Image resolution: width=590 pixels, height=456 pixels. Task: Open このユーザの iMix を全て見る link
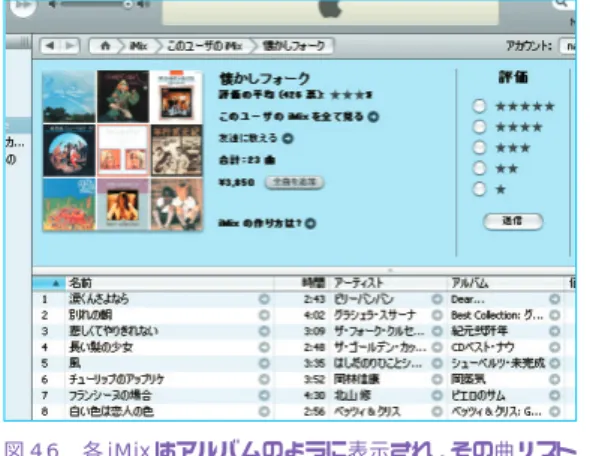tap(299, 117)
